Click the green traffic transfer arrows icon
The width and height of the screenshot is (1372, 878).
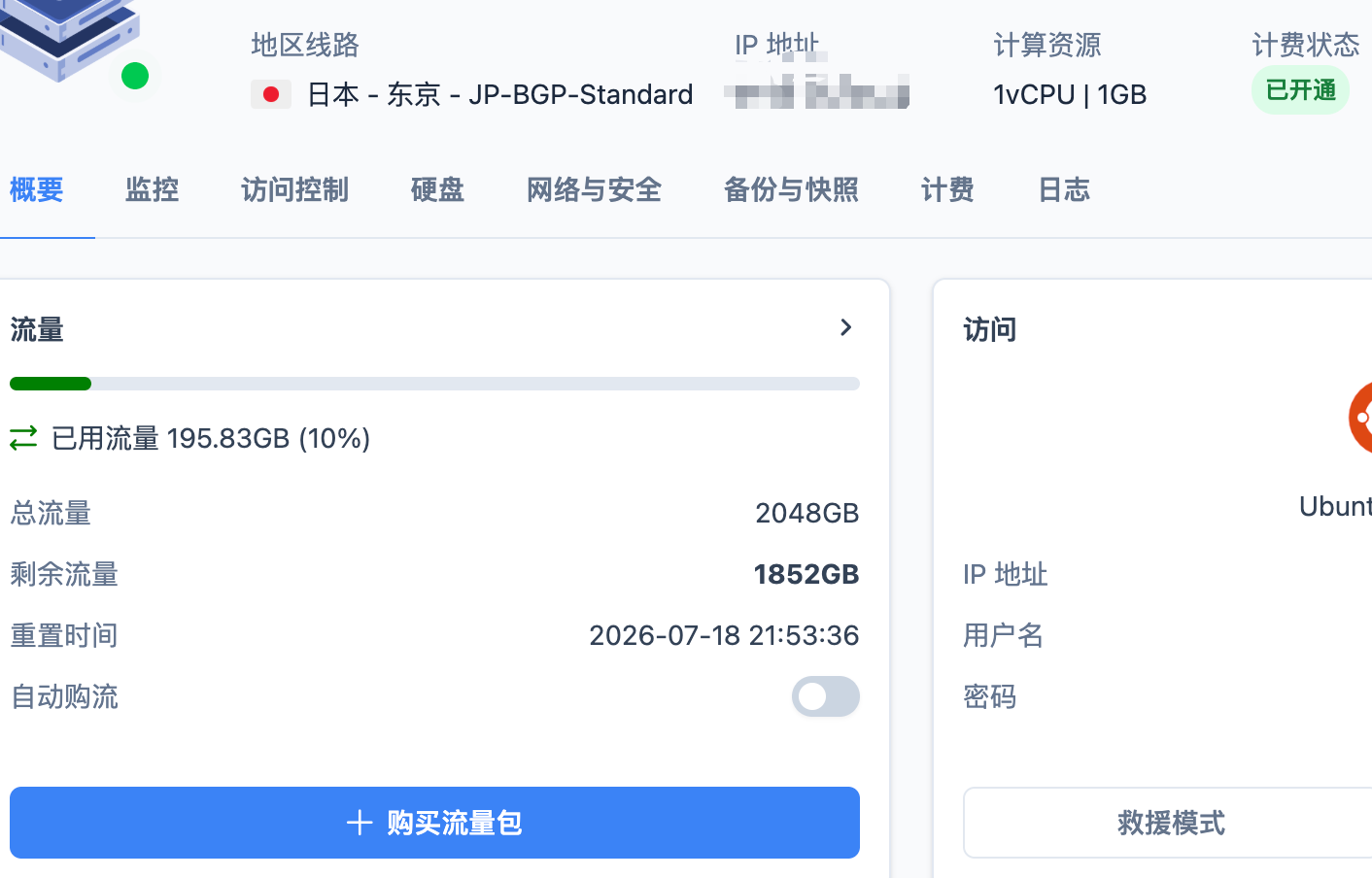point(23,438)
